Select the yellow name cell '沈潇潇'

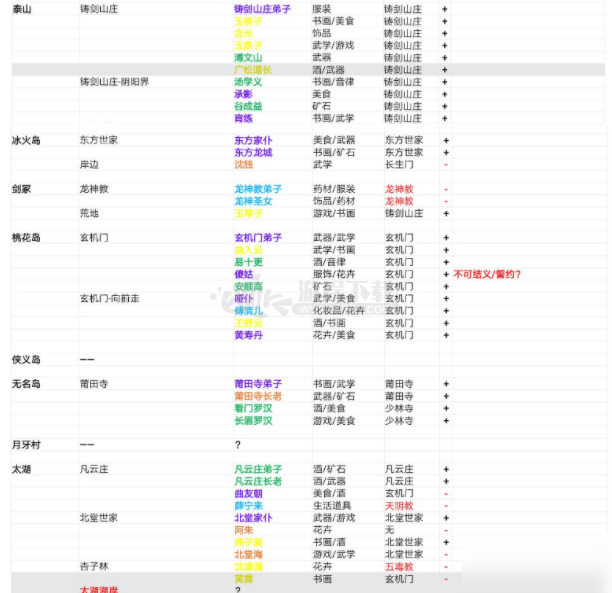coord(248,566)
